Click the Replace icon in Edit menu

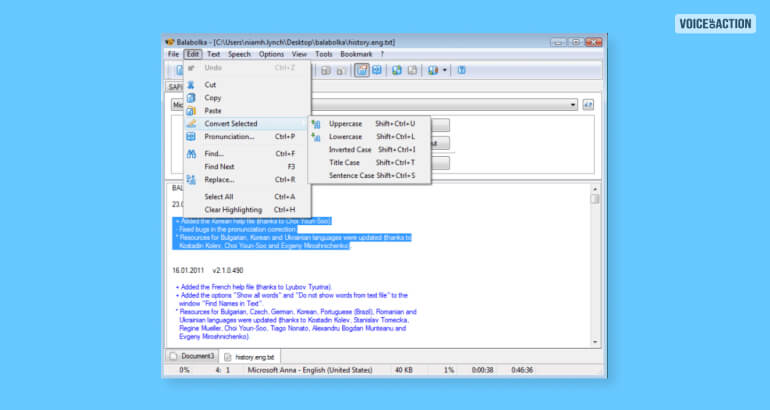191,180
